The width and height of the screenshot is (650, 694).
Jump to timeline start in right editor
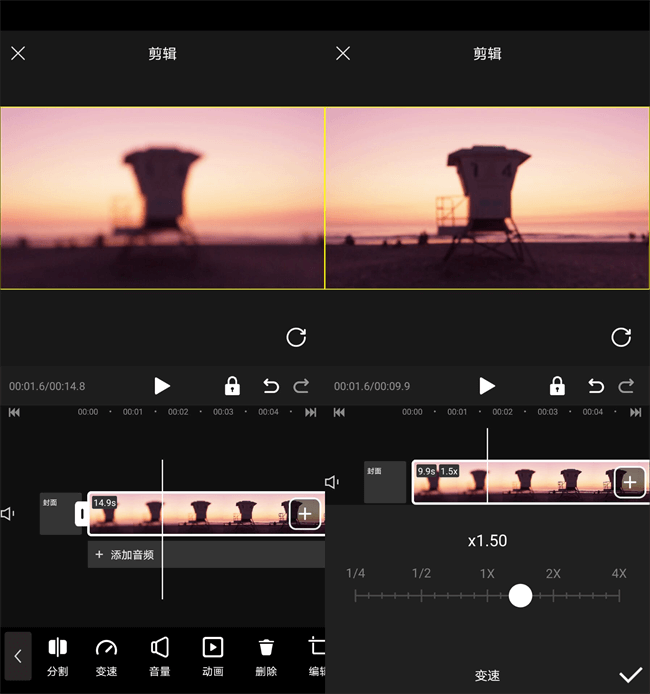coord(339,412)
